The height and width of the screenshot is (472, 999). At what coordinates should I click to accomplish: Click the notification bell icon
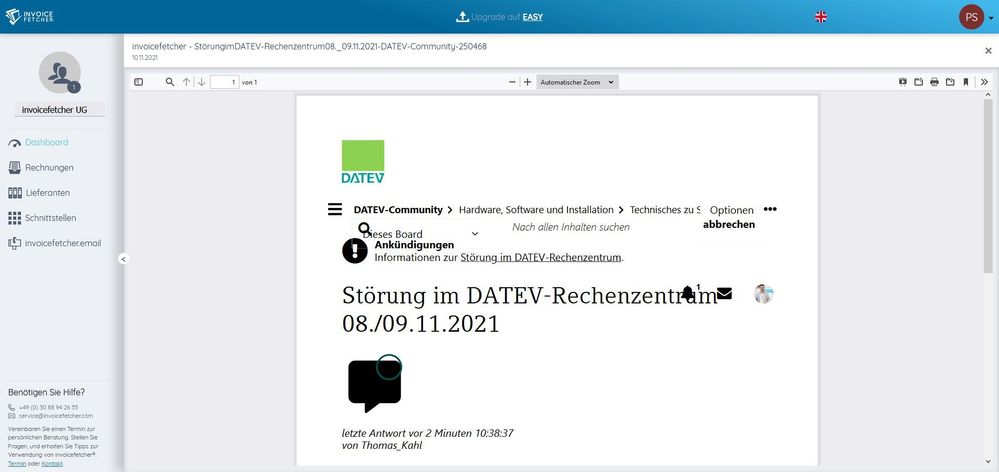(x=687, y=292)
